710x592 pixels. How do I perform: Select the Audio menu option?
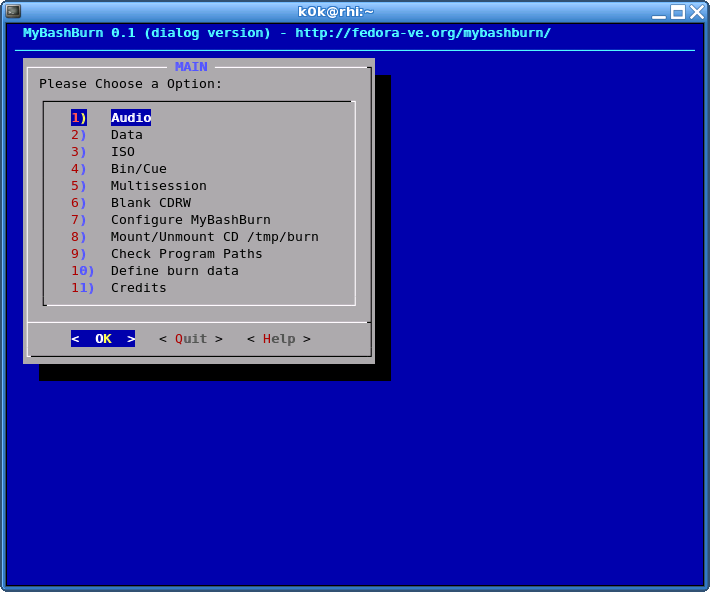[x=131, y=118]
